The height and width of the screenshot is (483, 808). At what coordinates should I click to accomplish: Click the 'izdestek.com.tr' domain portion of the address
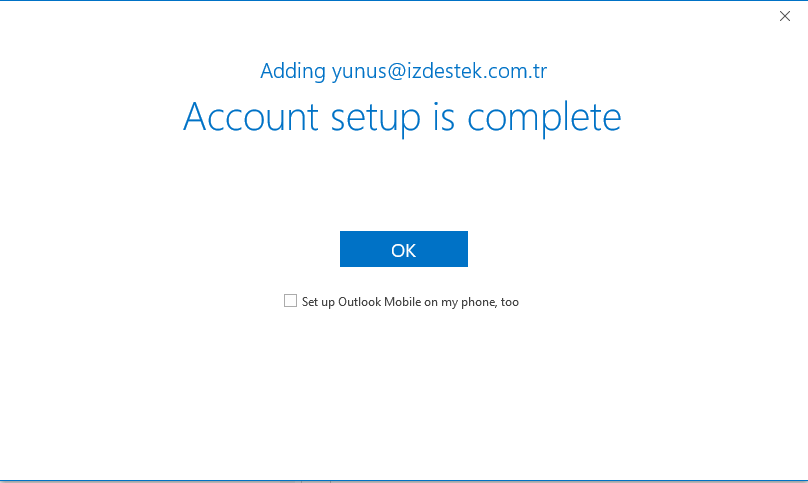tap(477, 71)
